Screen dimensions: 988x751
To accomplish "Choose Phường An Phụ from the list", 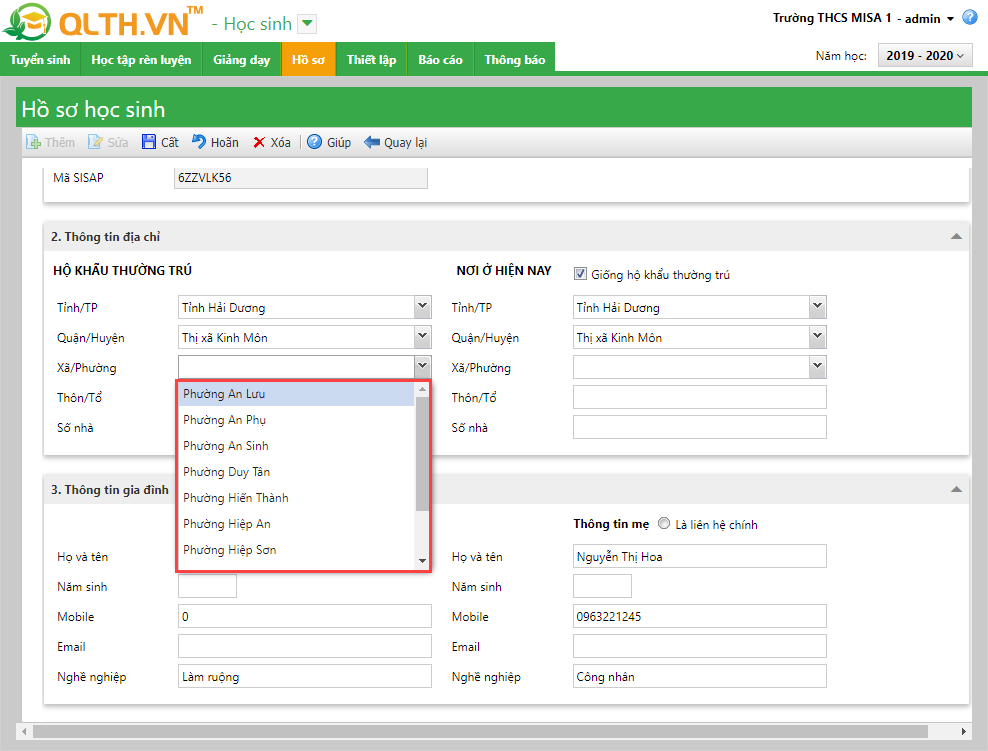I will pyautogui.click(x=296, y=420).
